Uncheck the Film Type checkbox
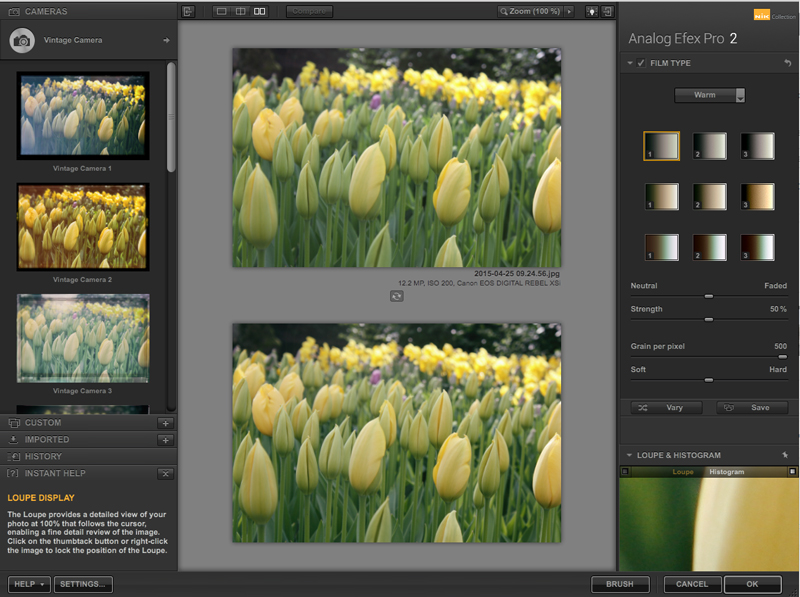This screenshot has height=597, width=800. coord(641,63)
